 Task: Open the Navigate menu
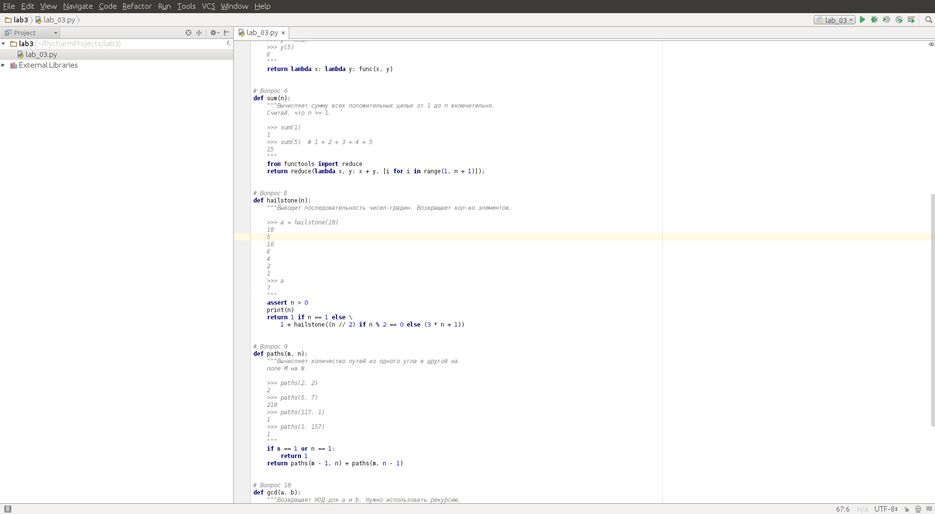pyautogui.click(x=78, y=6)
